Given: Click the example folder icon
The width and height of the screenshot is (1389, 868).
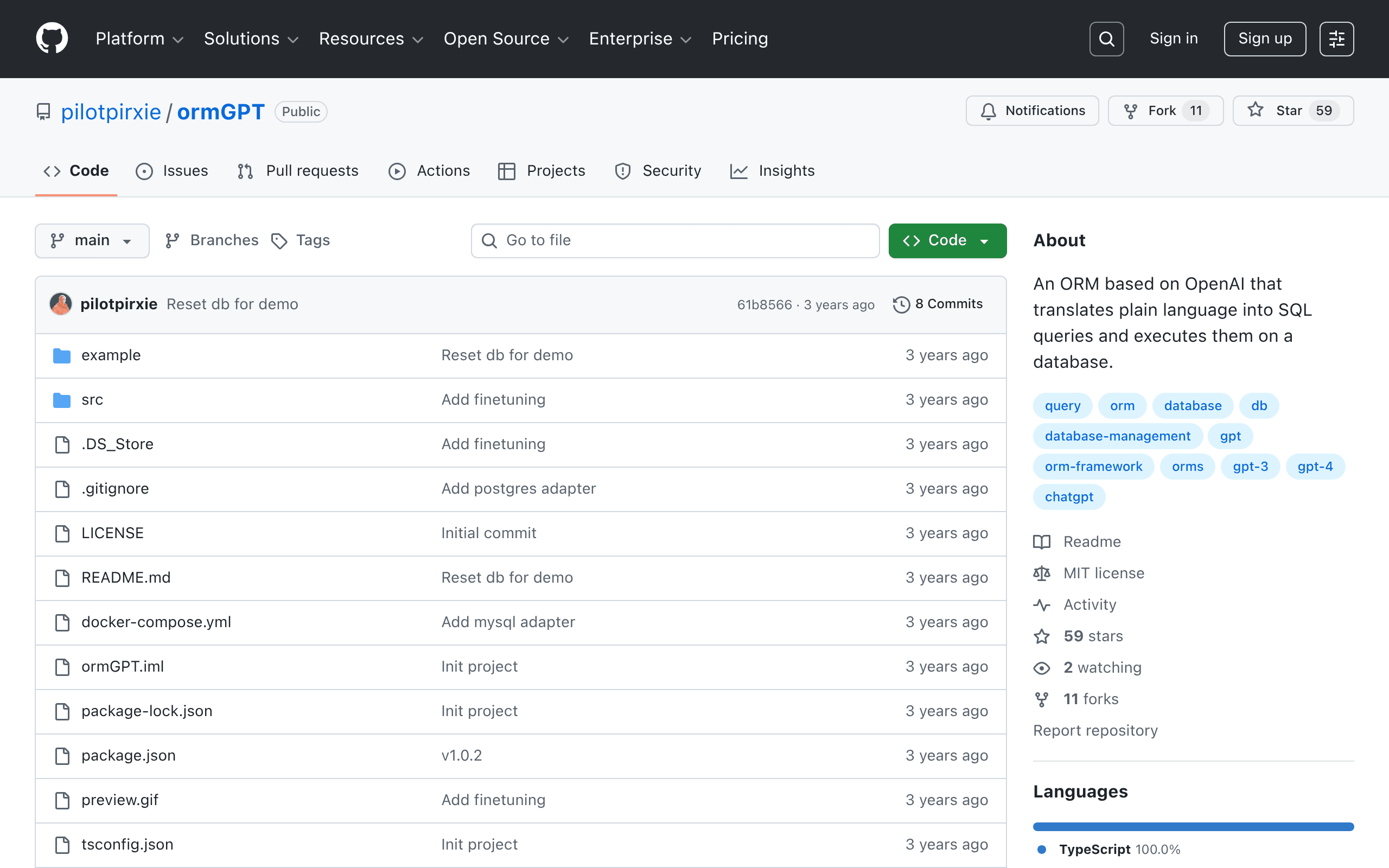Looking at the screenshot, I should click(62, 355).
